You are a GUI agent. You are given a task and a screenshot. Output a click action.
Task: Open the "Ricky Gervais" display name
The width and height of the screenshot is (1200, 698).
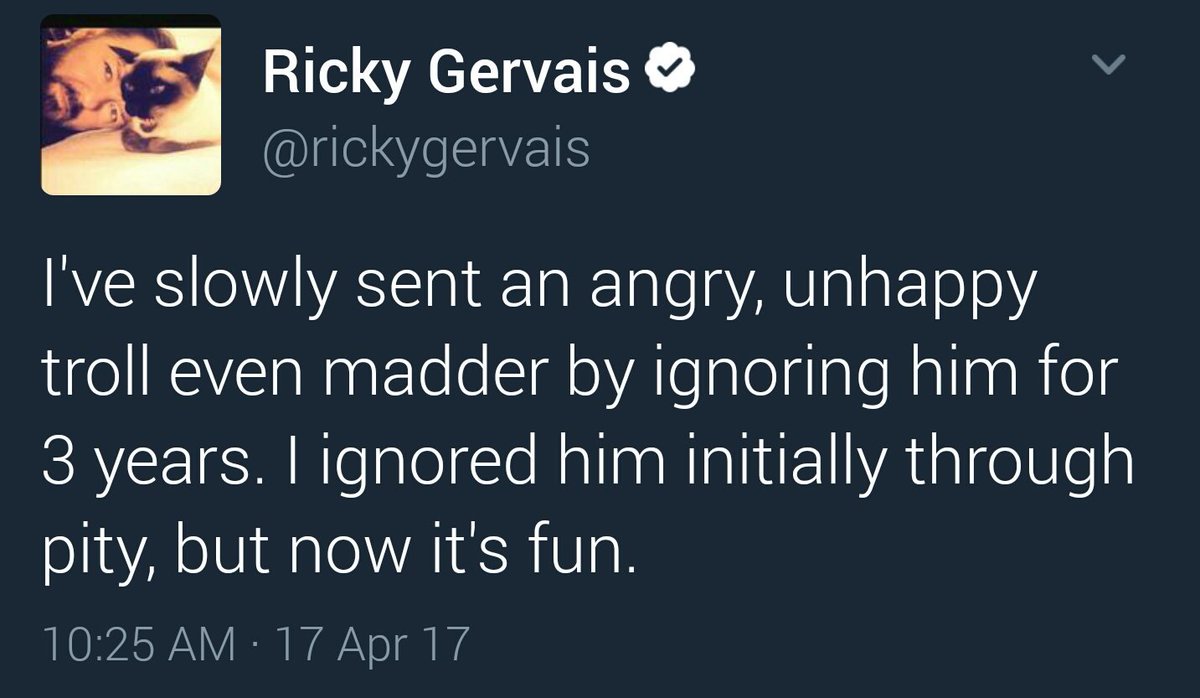pyautogui.click(x=447, y=73)
